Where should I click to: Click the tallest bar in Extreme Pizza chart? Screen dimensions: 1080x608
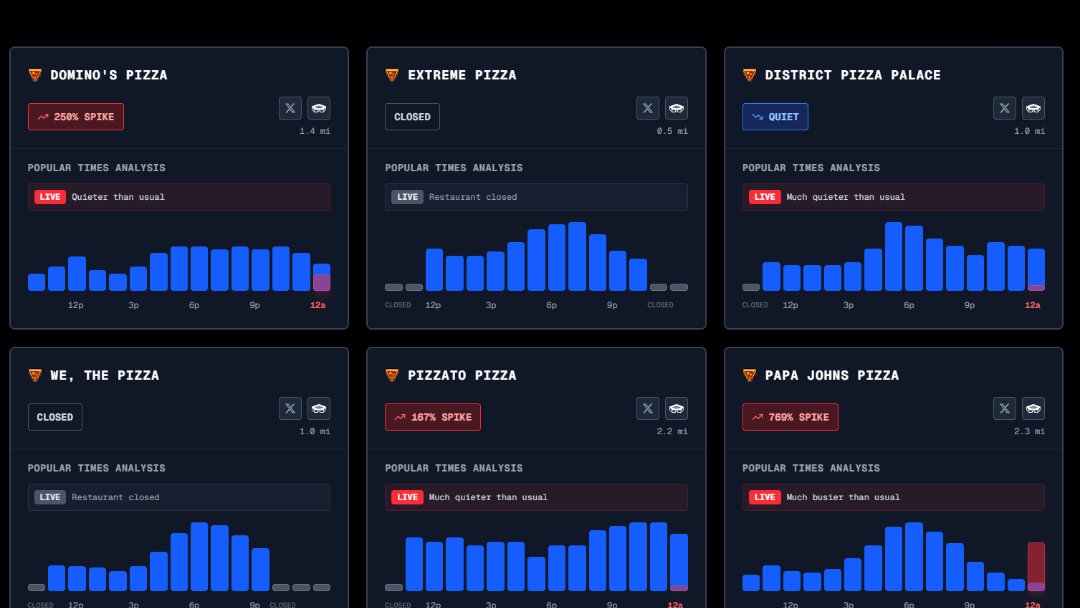click(x=577, y=256)
